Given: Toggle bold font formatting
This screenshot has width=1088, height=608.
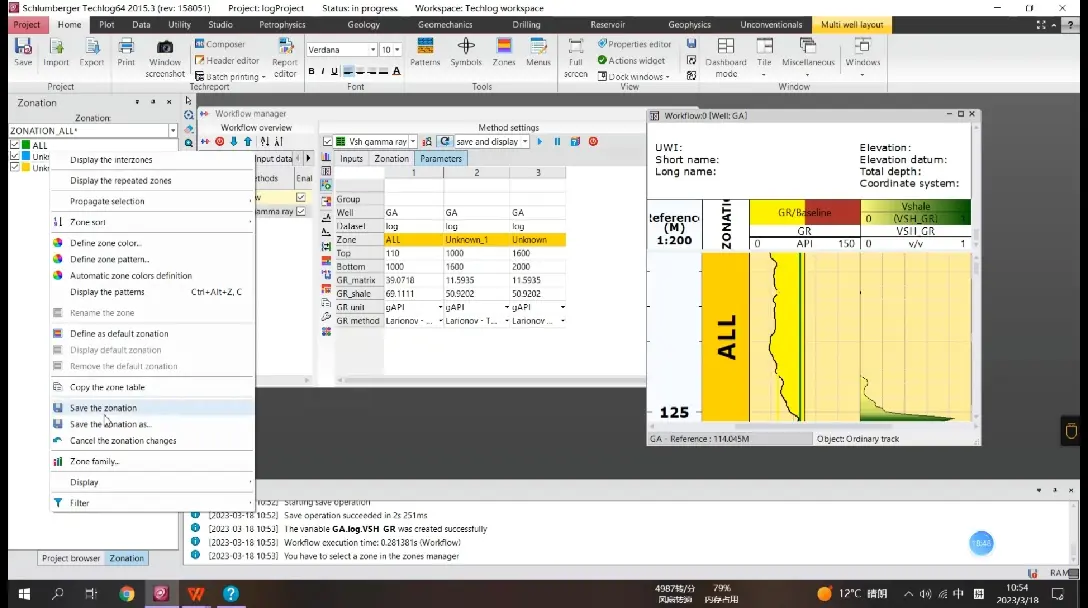Looking at the screenshot, I should [x=311, y=71].
